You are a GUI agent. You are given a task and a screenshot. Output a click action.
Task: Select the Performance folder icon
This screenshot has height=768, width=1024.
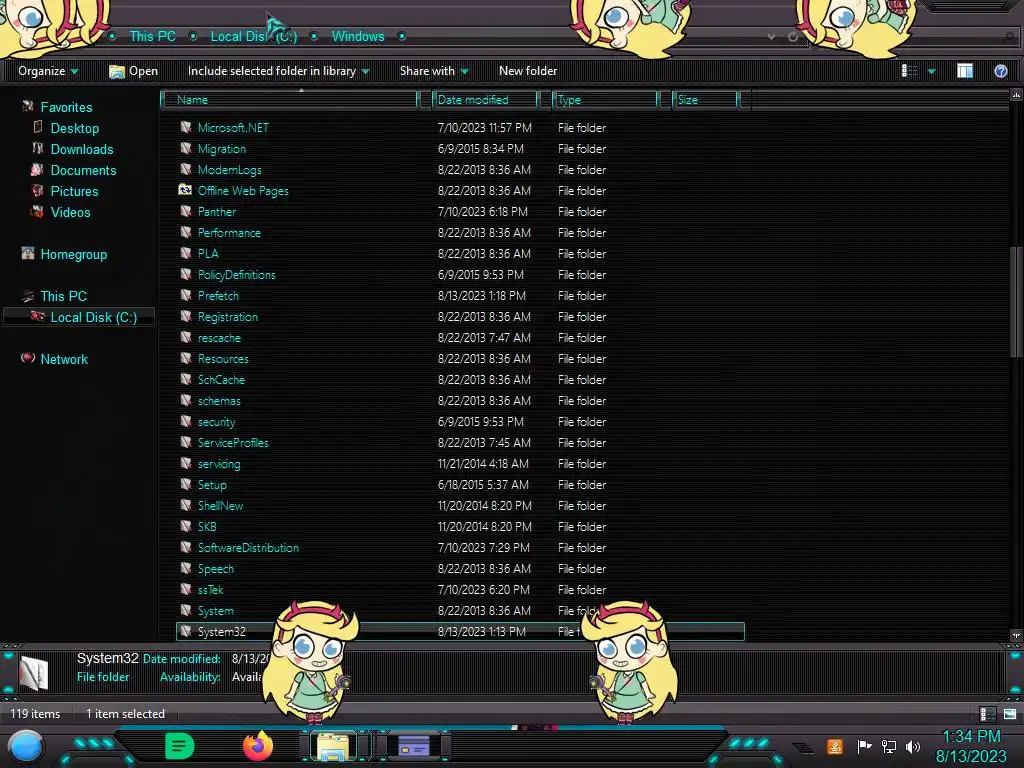click(x=186, y=232)
